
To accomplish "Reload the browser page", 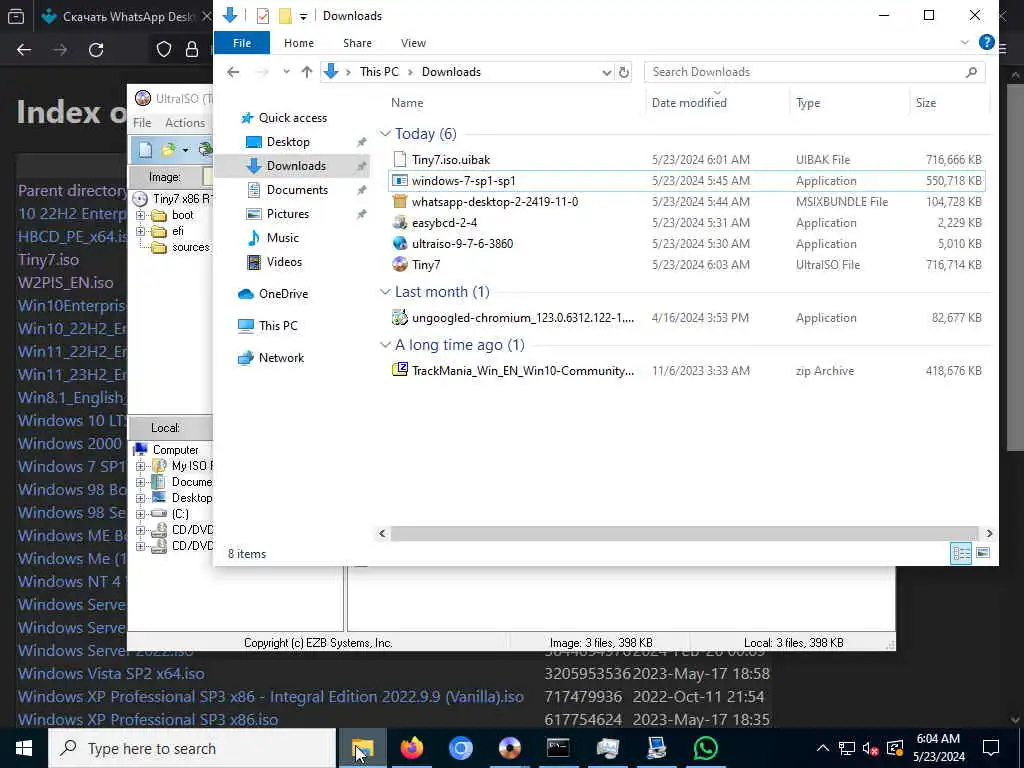I will [x=96, y=50].
